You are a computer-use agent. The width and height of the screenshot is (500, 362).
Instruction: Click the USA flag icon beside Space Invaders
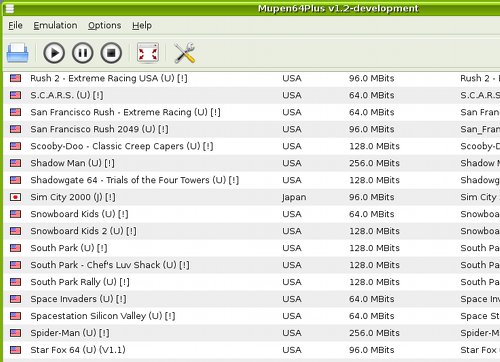[x=15, y=299]
